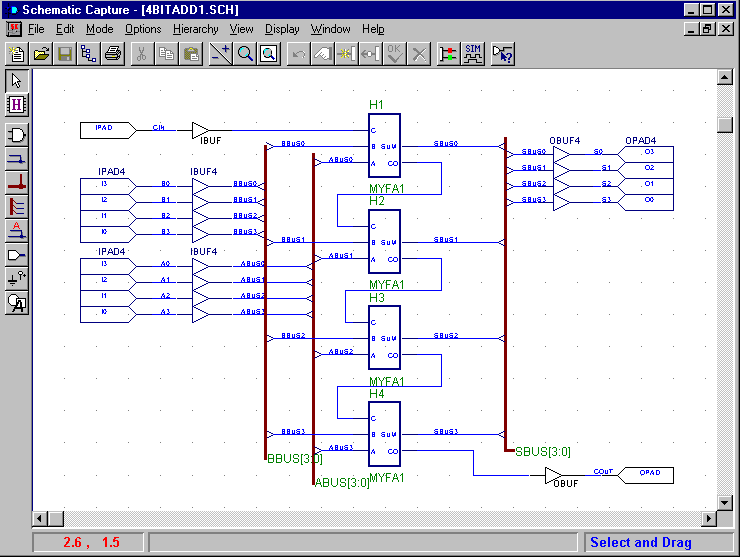Click the horizontal scrollbar left arrow
This screenshot has width=740, height=557.
point(41,518)
